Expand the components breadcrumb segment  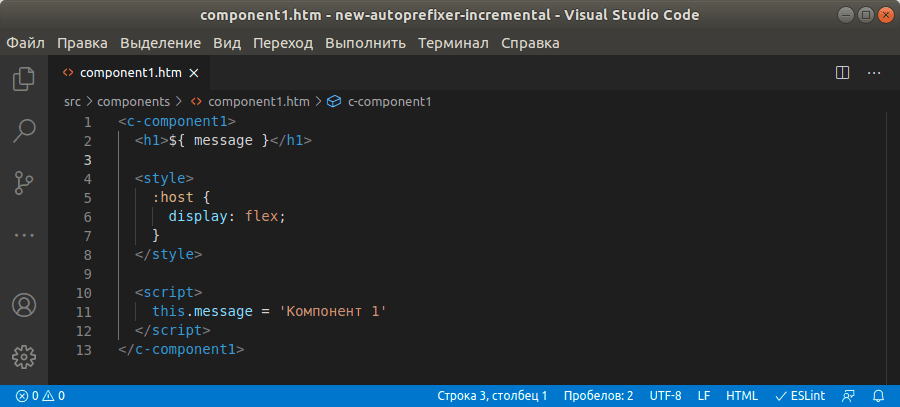coord(133,102)
